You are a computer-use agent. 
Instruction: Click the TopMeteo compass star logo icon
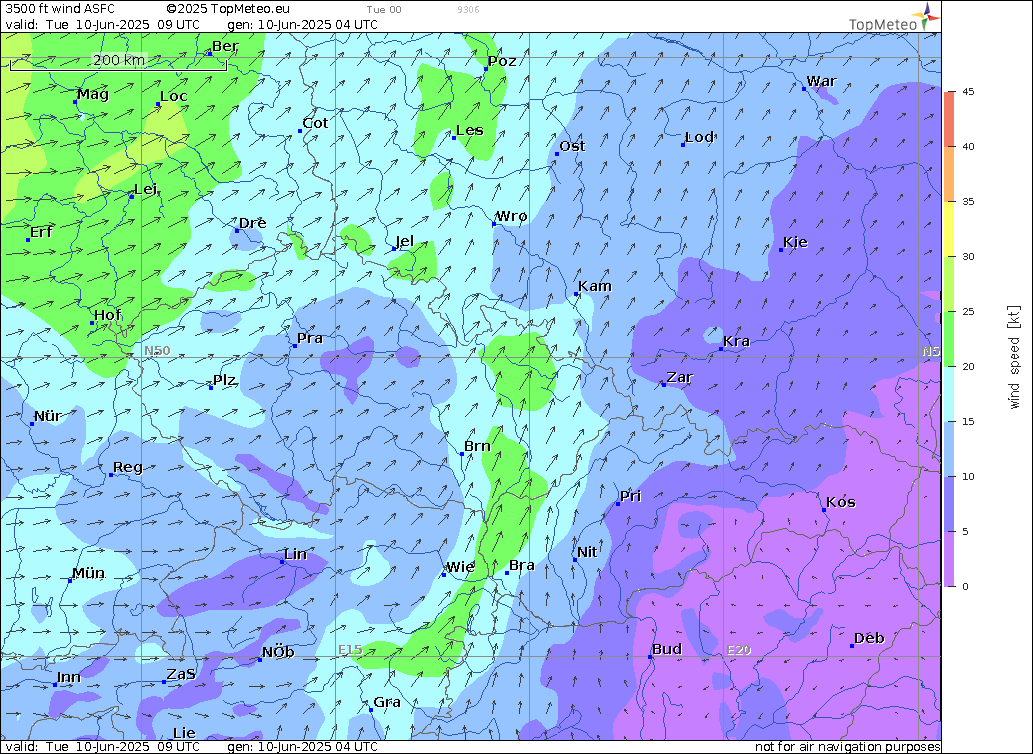click(x=926, y=15)
